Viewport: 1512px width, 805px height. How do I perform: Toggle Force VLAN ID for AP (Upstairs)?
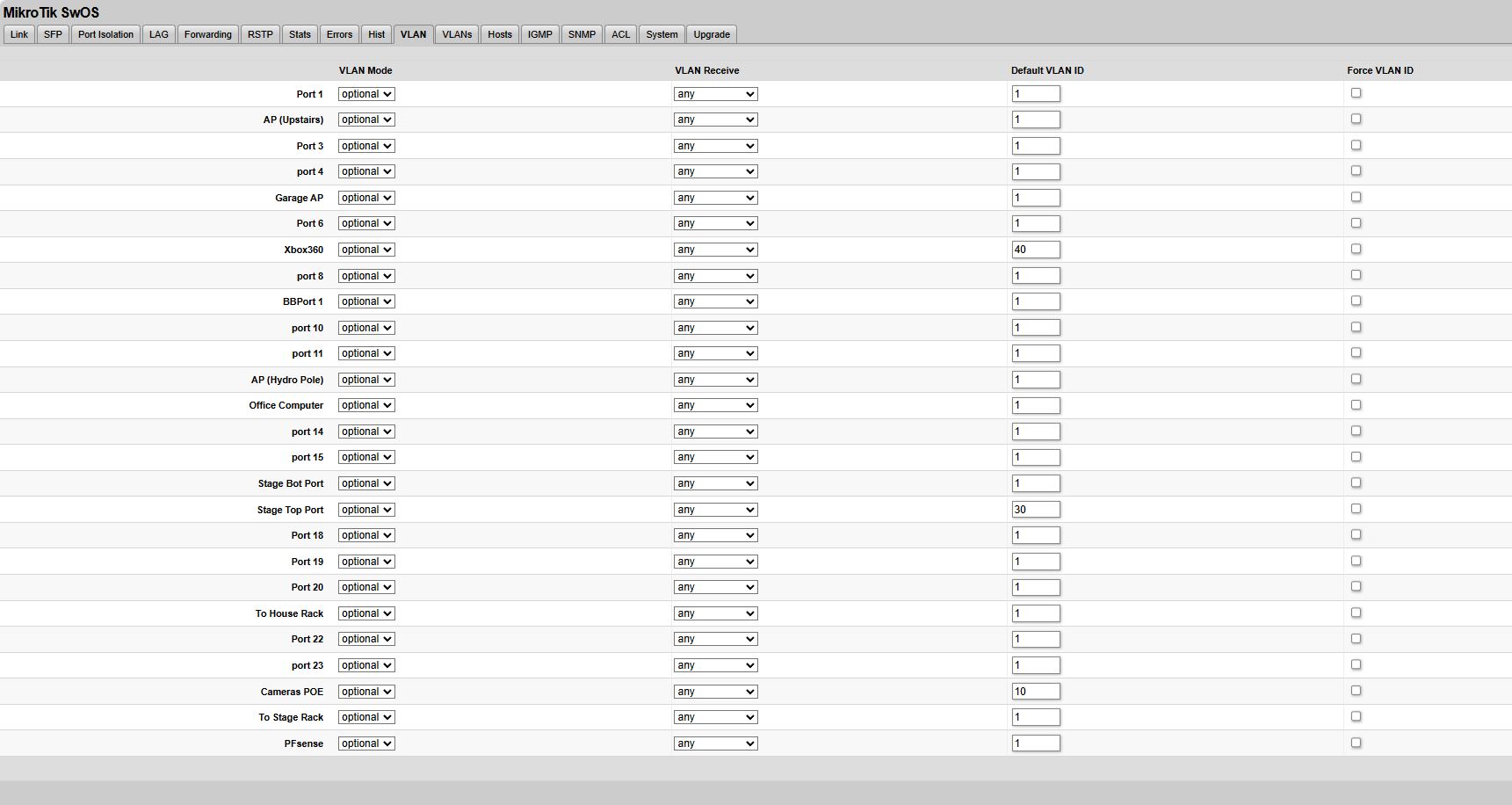(x=1356, y=119)
